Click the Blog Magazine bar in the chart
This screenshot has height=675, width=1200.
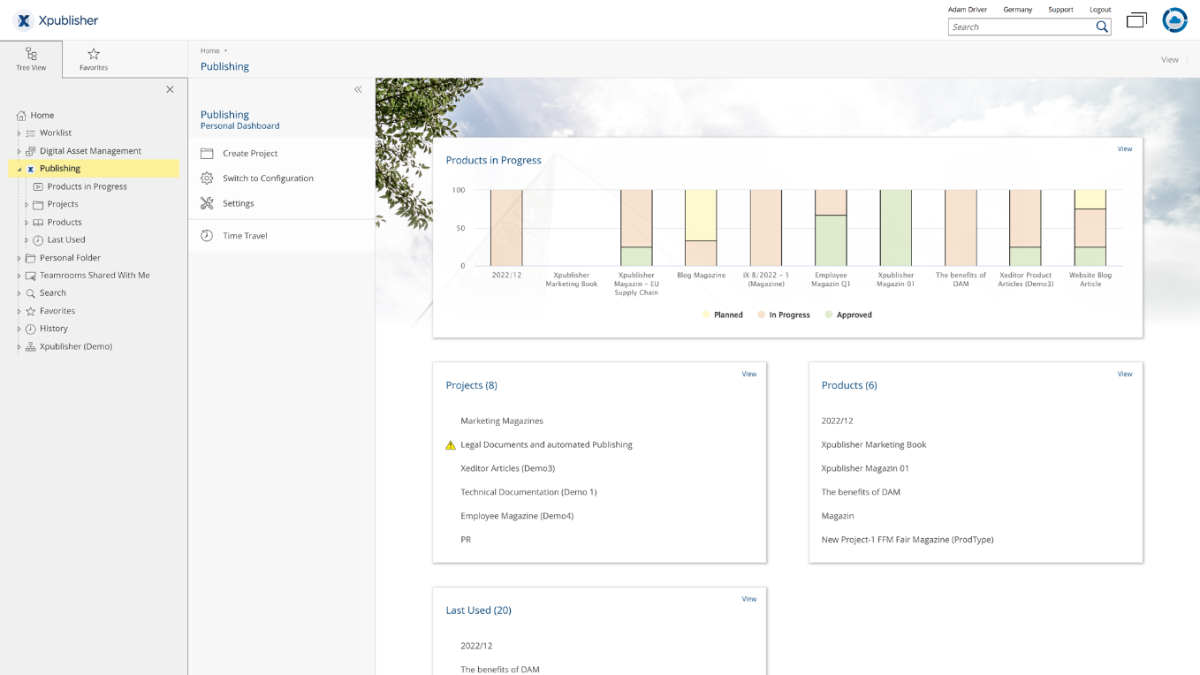pyautogui.click(x=700, y=228)
